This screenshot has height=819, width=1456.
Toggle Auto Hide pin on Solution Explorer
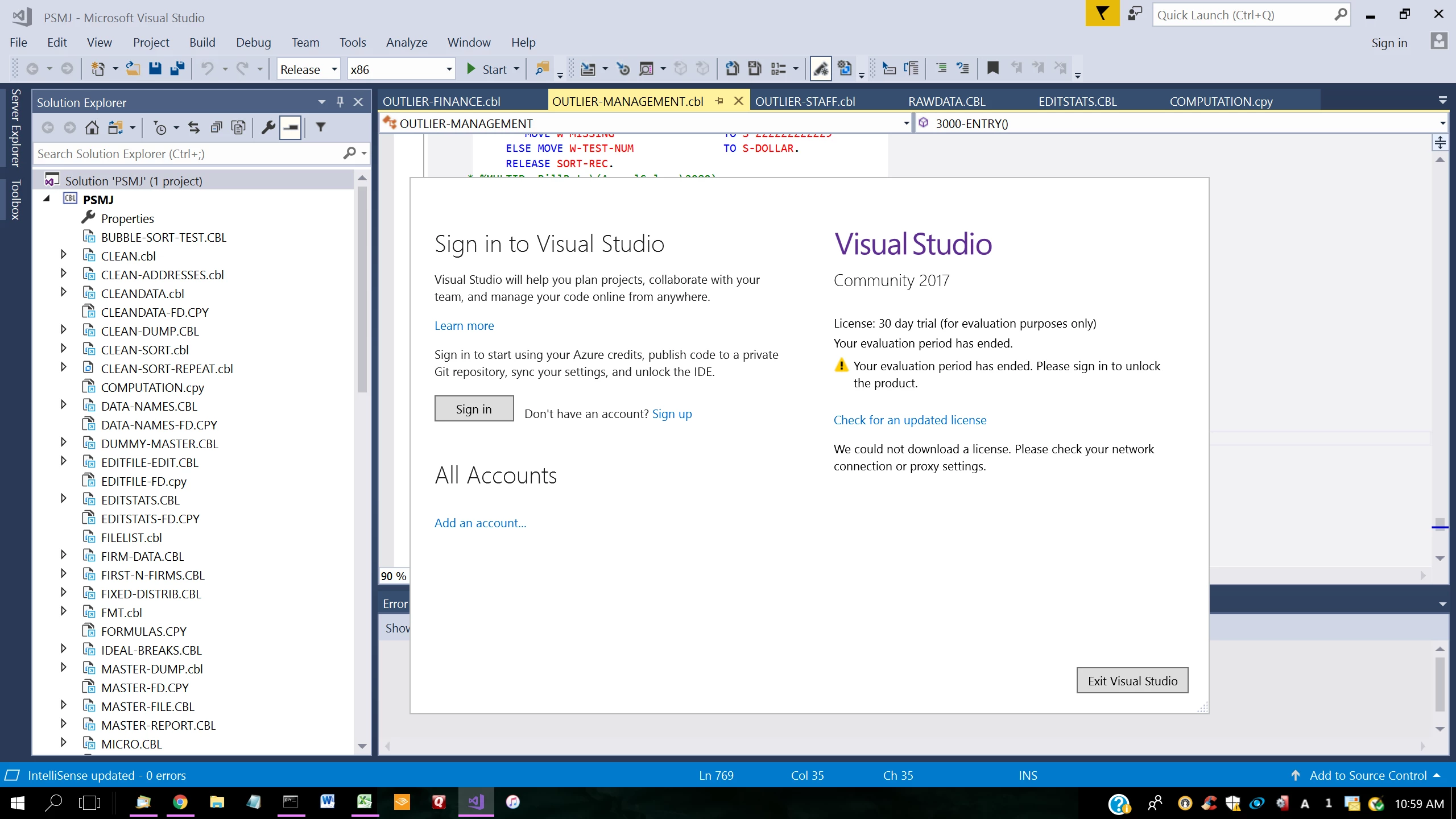[340, 102]
